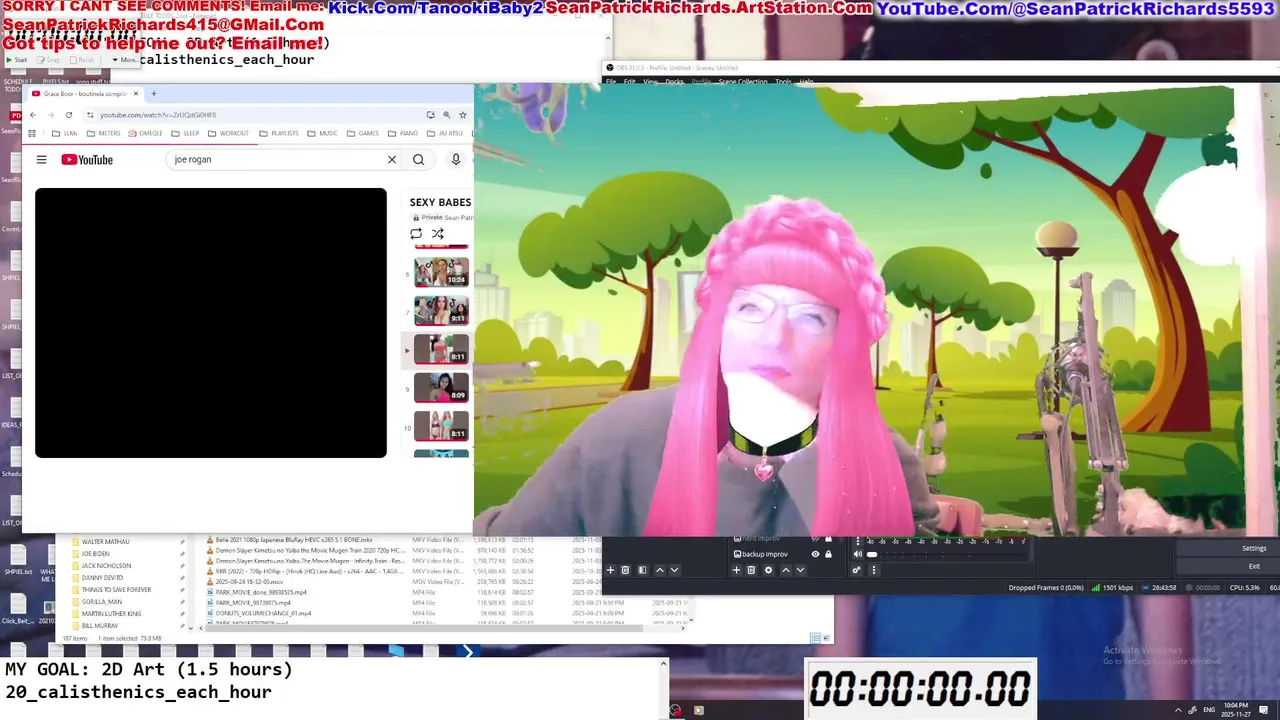Add a new scene in OBS
The width and height of the screenshot is (1280, 720).
click(611, 570)
